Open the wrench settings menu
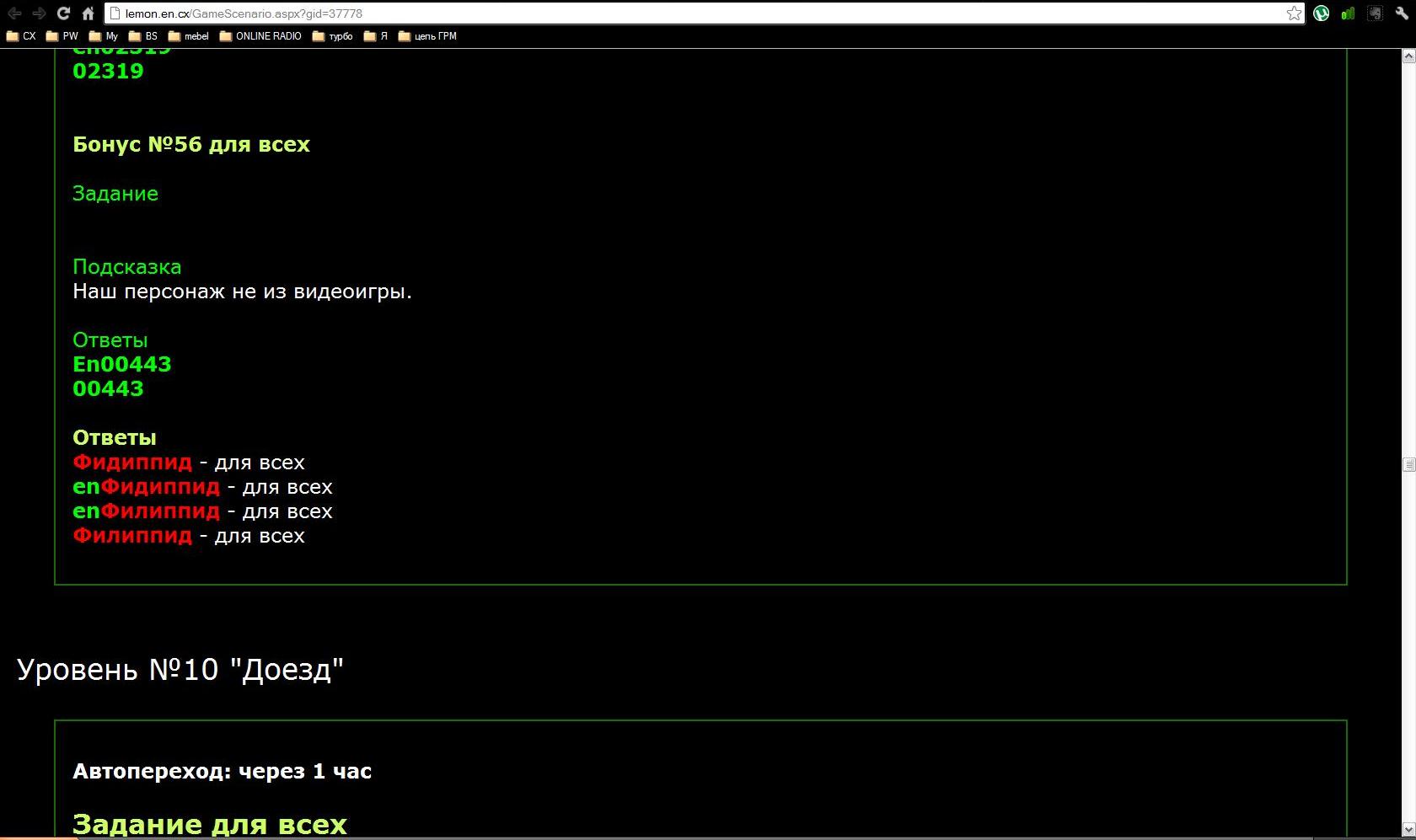 point(1402,13)
